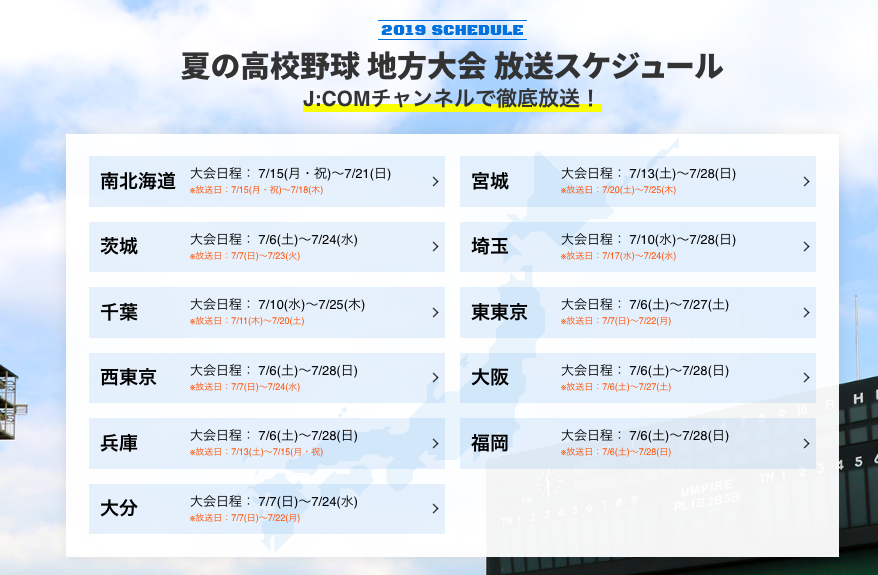Open the 南北海道 schedule chevron arrow
Viewport: 878px width, 575px height.
435,181
